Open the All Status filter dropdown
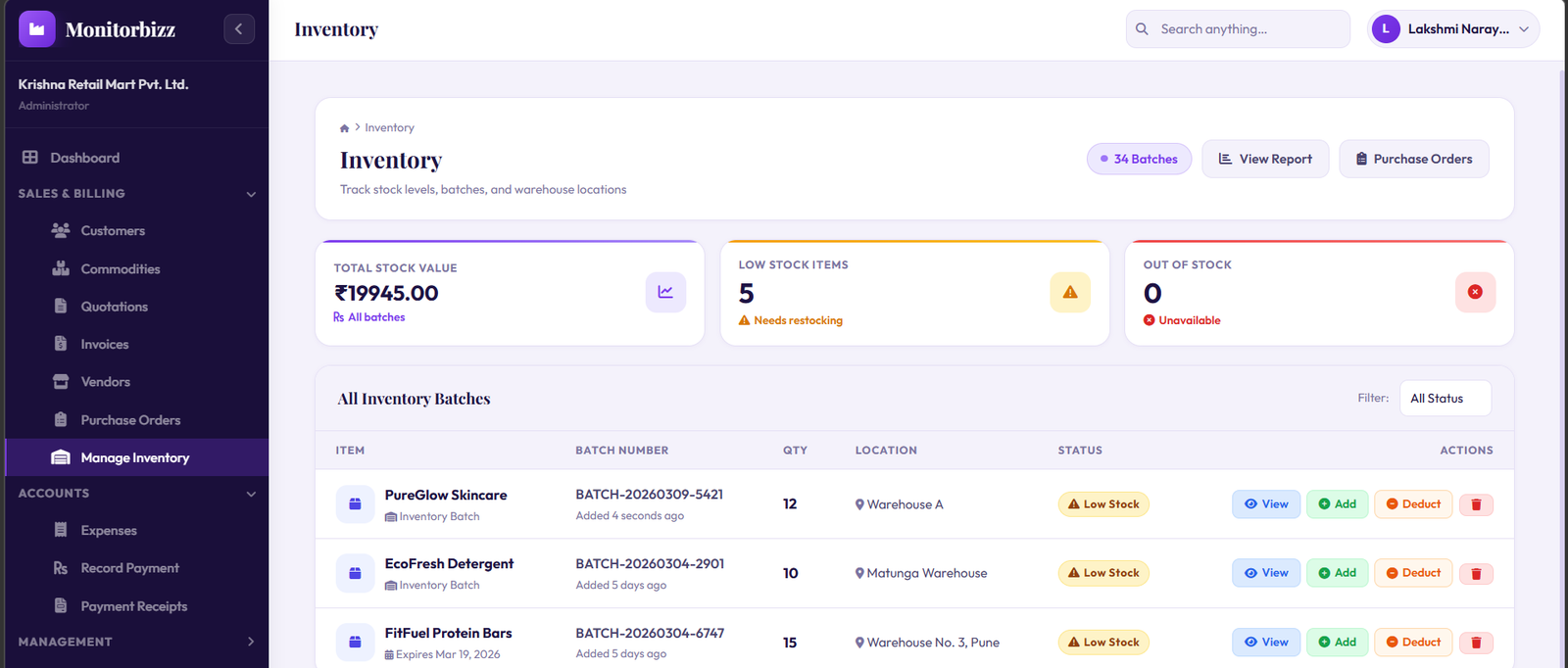The image size is (1568, 668). click(1445, 399)
